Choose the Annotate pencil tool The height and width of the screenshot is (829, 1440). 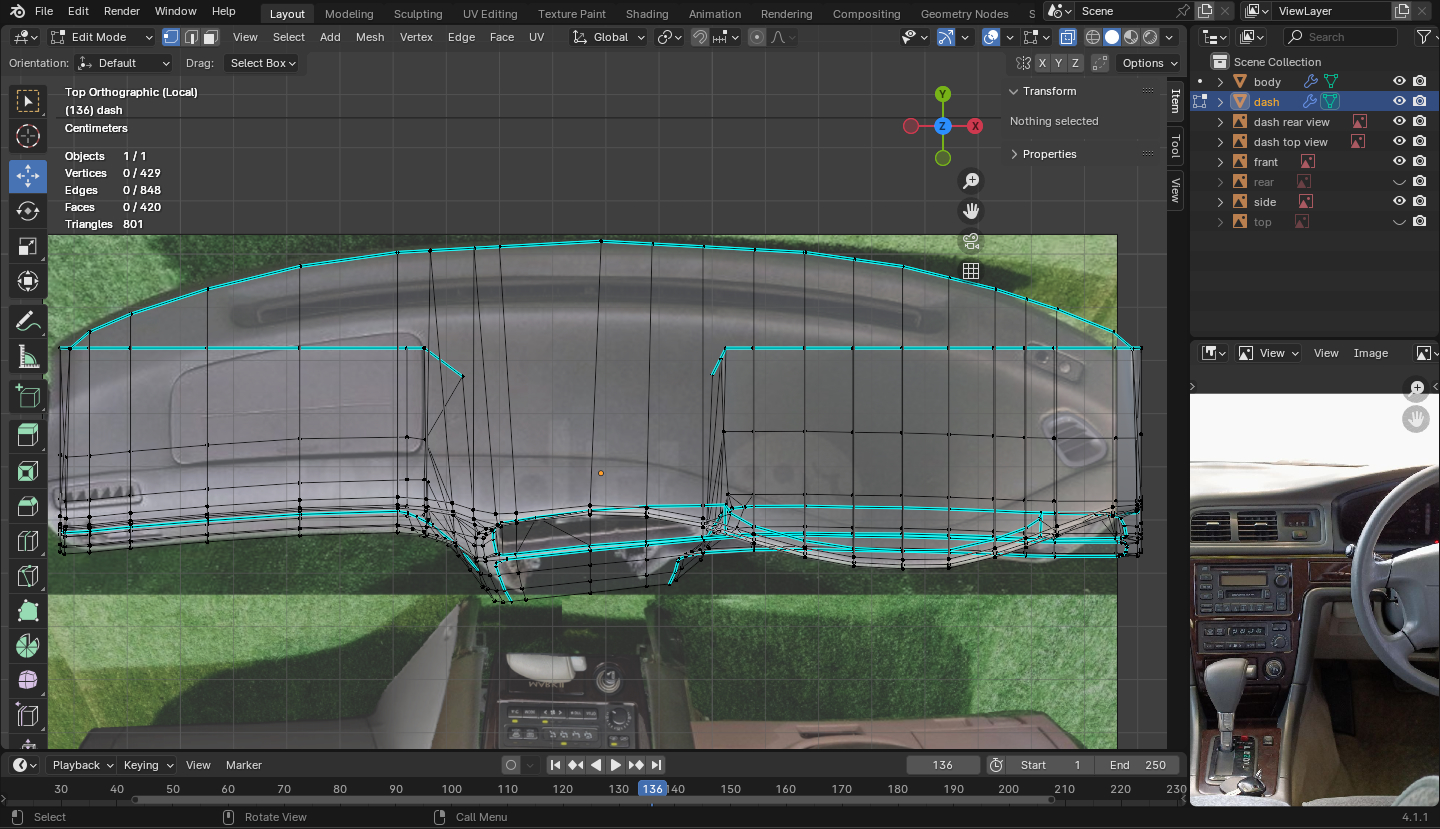tap(28, 322)
